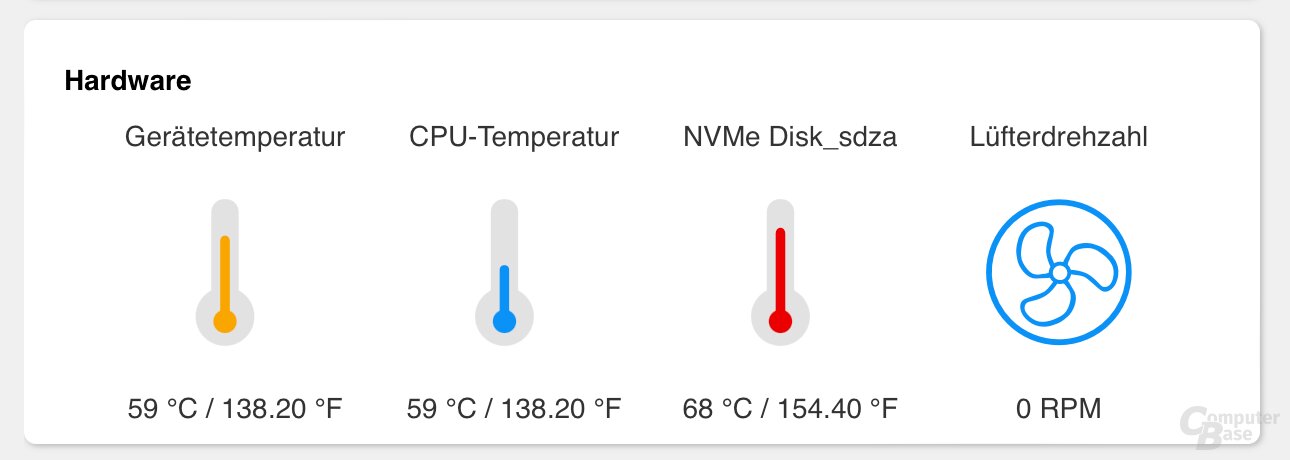Select the Hardware section heading
The height and width of the screenshot is (460, 1290).
(x=128, y=81)
